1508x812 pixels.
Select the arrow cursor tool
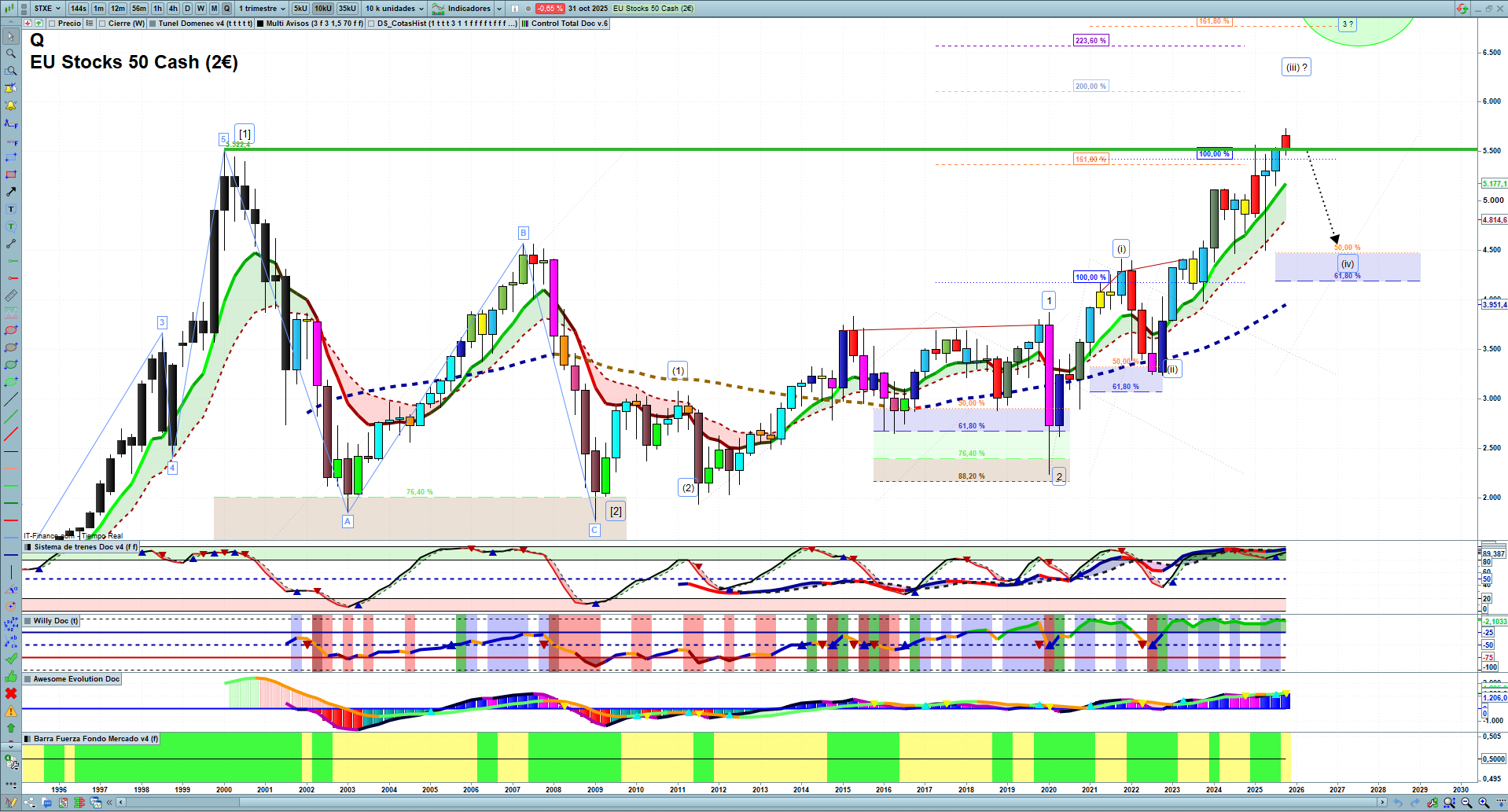[x=11, y=36]
